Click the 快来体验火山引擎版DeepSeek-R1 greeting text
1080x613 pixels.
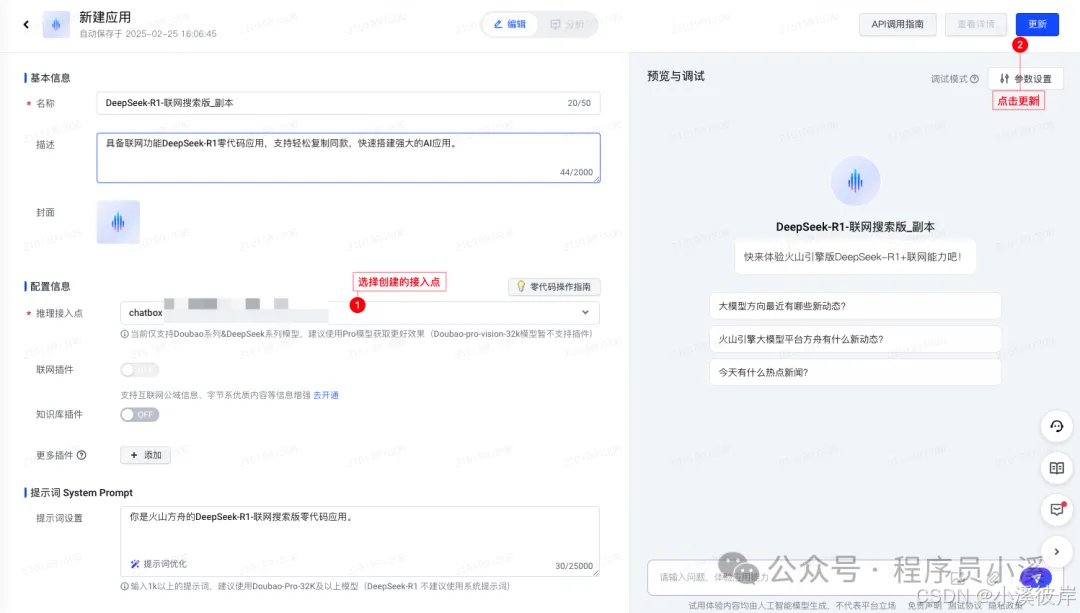(853, 257)
